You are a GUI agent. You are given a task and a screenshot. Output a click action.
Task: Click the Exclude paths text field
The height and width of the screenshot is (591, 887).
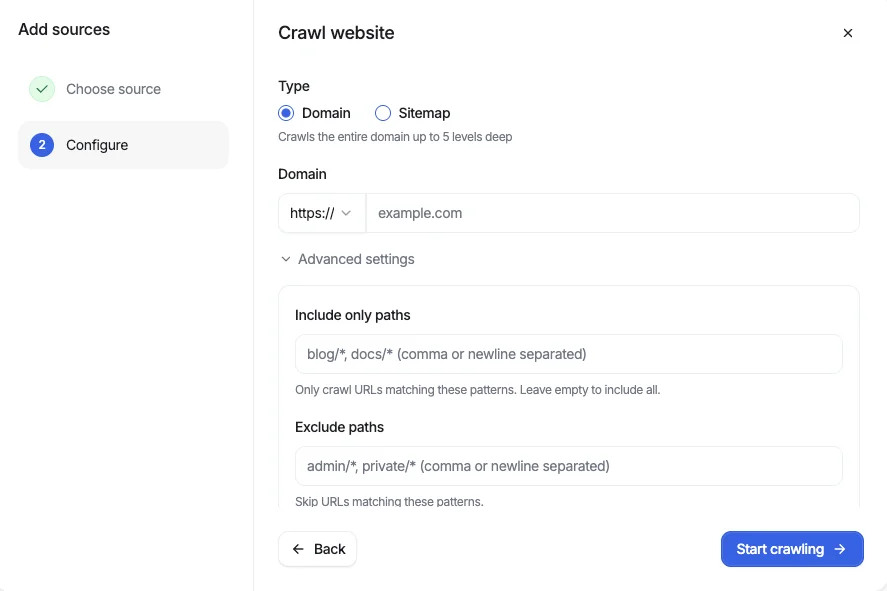[568, 466]
